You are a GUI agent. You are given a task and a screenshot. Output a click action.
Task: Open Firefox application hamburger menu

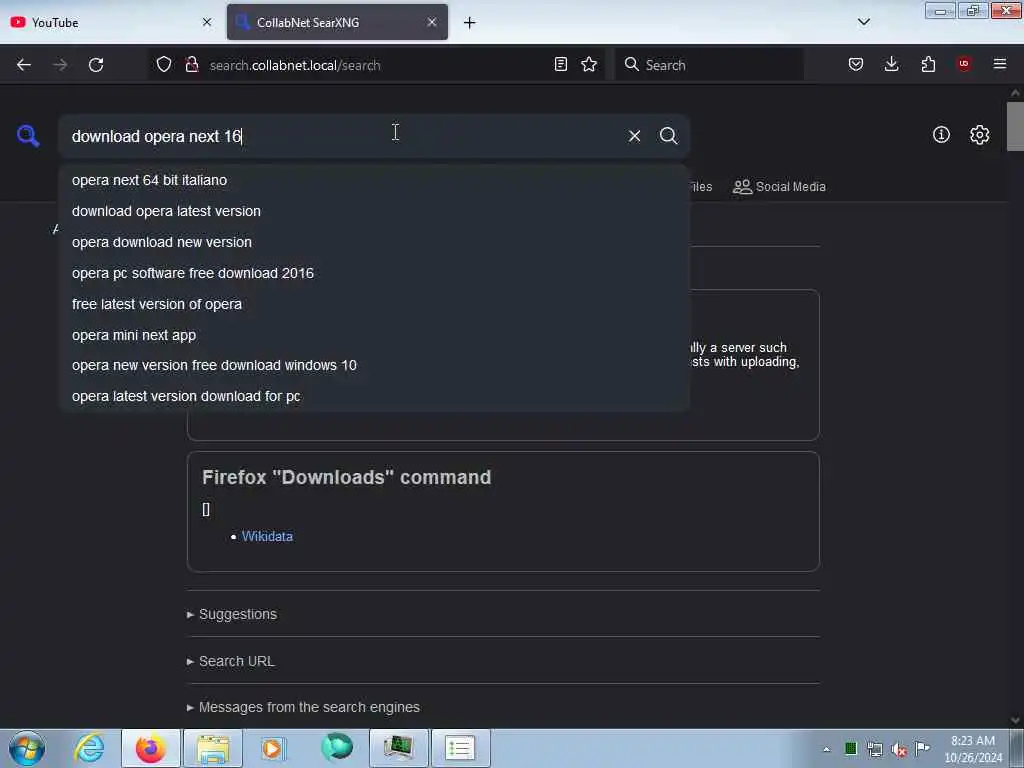click(x=1000, y=64)
